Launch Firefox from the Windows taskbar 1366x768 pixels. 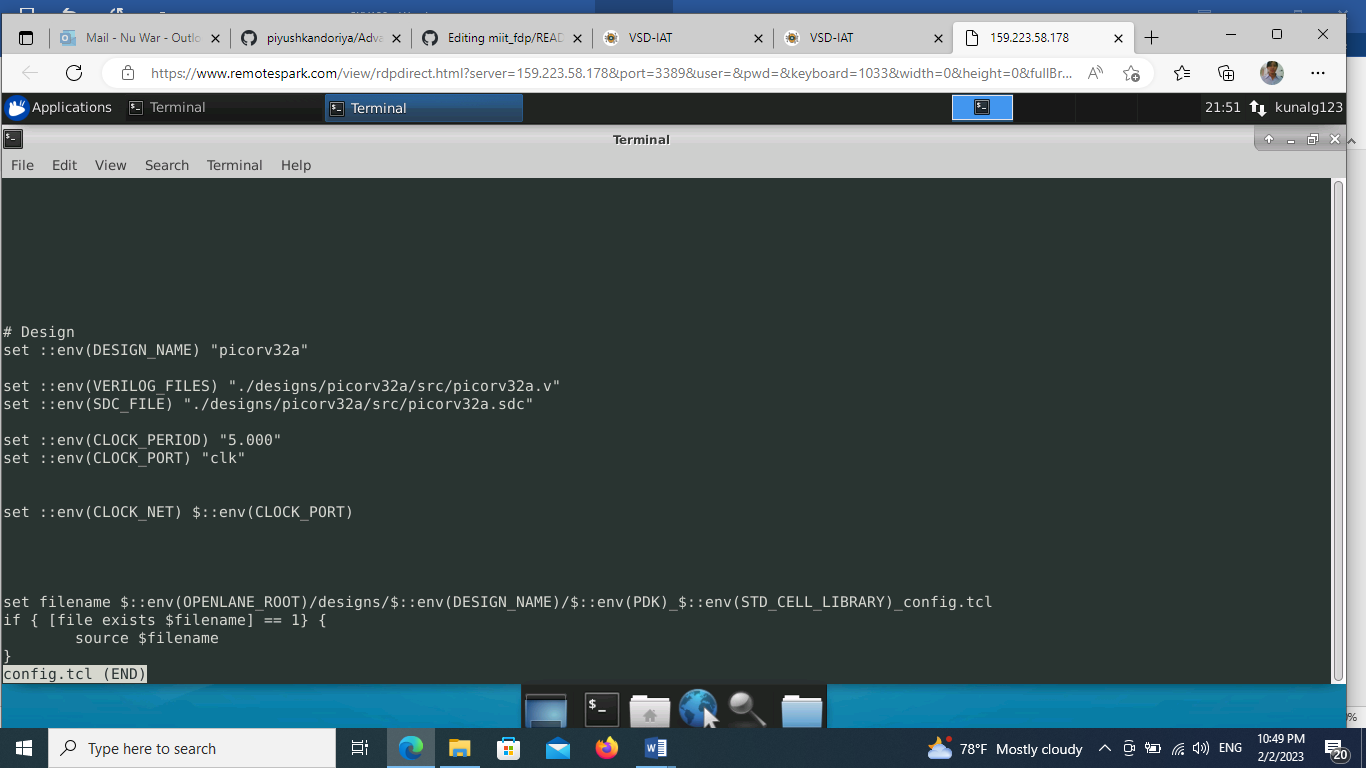(x=607, y=748)
